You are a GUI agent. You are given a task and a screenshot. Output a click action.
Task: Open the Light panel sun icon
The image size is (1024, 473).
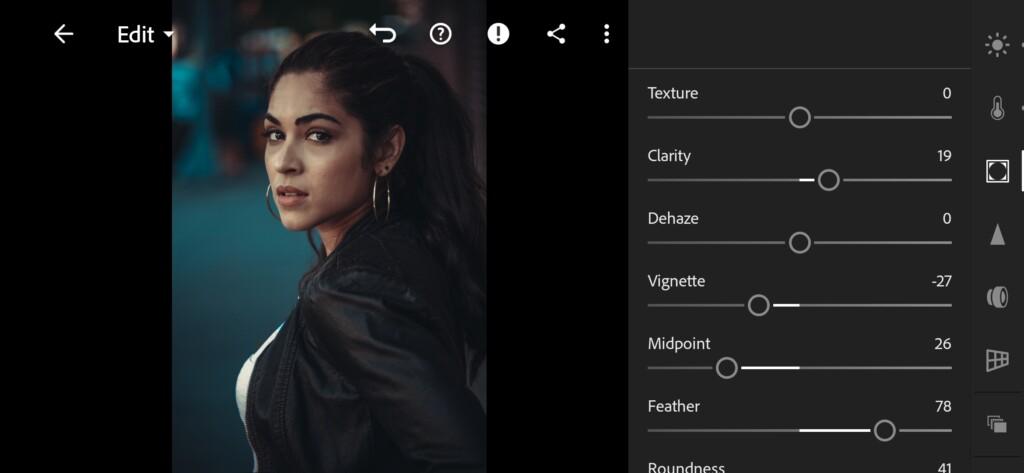[997, 45]
